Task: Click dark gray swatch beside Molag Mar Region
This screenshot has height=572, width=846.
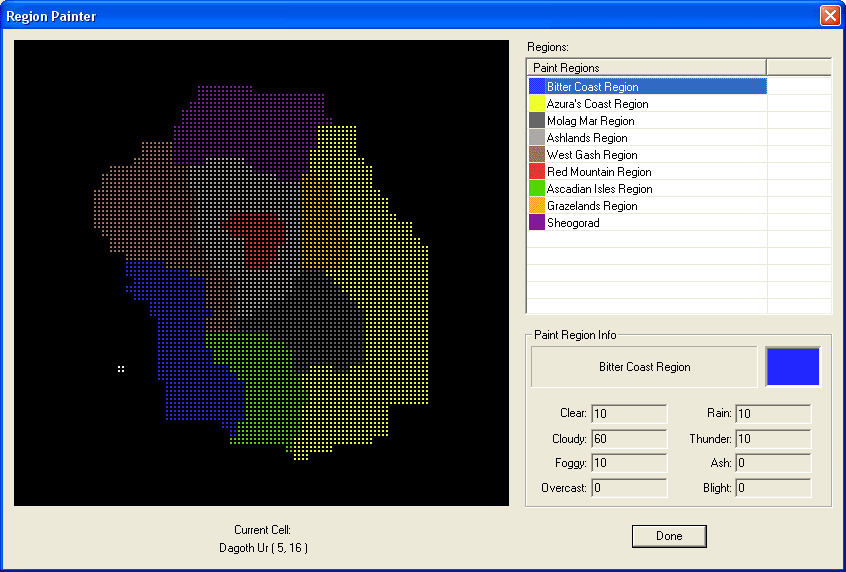Action: pos(537,120)
